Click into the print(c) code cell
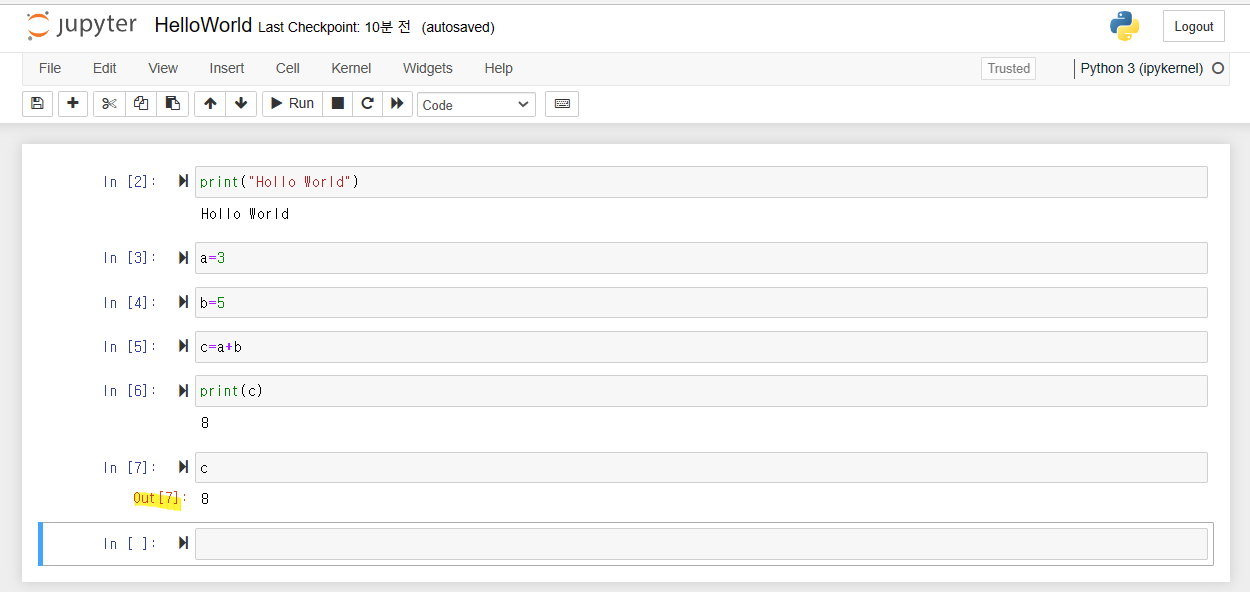 [x=701, y=390]
